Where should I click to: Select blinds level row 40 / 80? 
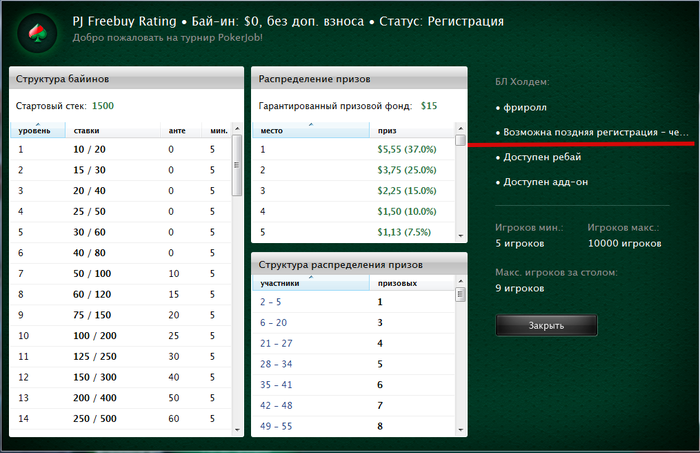pos(121,253)
